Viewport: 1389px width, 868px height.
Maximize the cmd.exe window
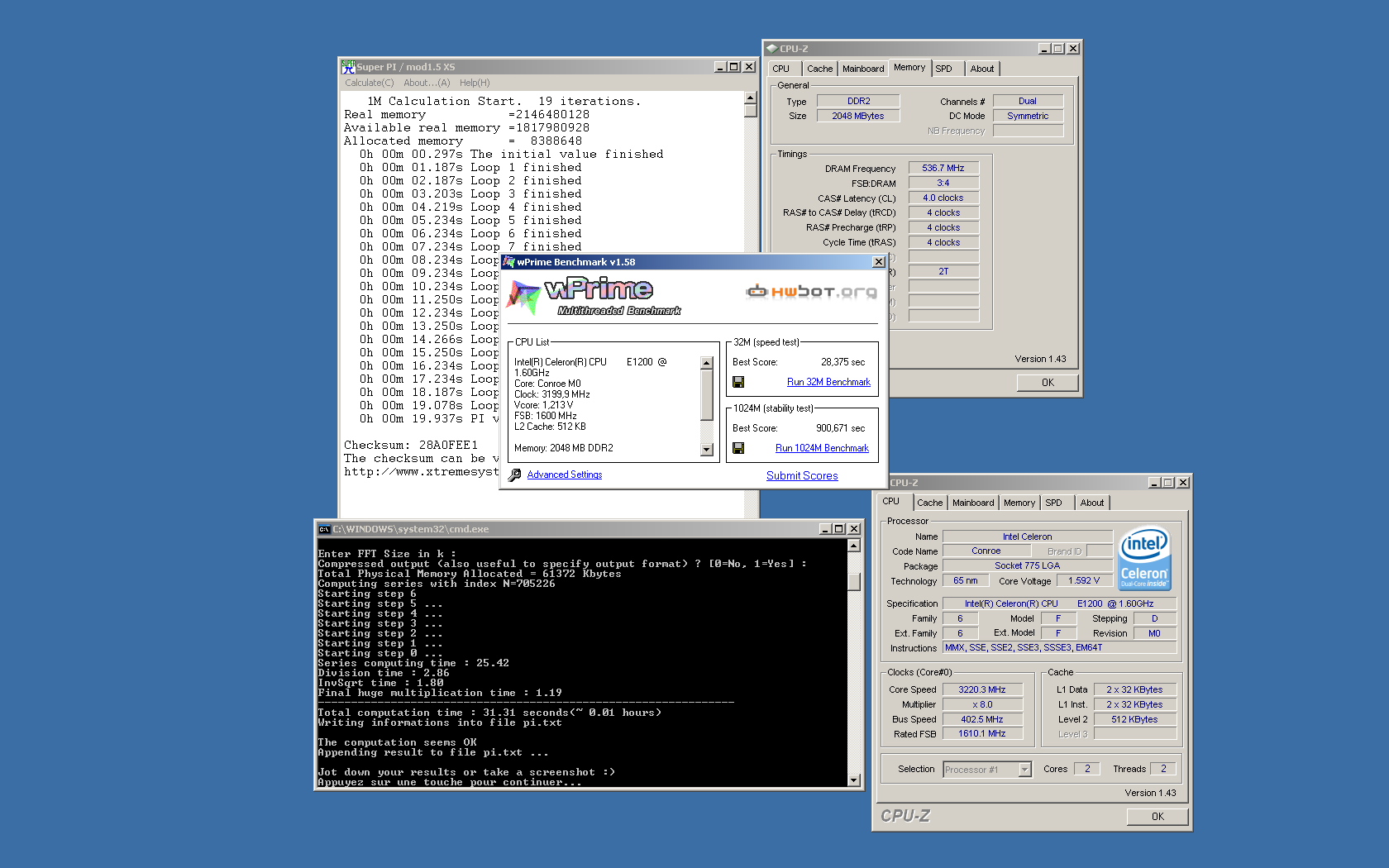(x=840, y=529)
